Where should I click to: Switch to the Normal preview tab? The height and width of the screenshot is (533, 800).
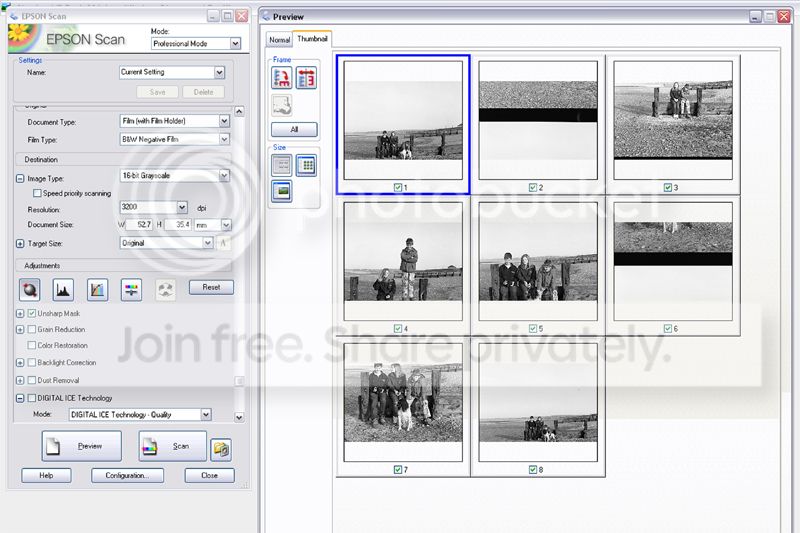(279, 40)
